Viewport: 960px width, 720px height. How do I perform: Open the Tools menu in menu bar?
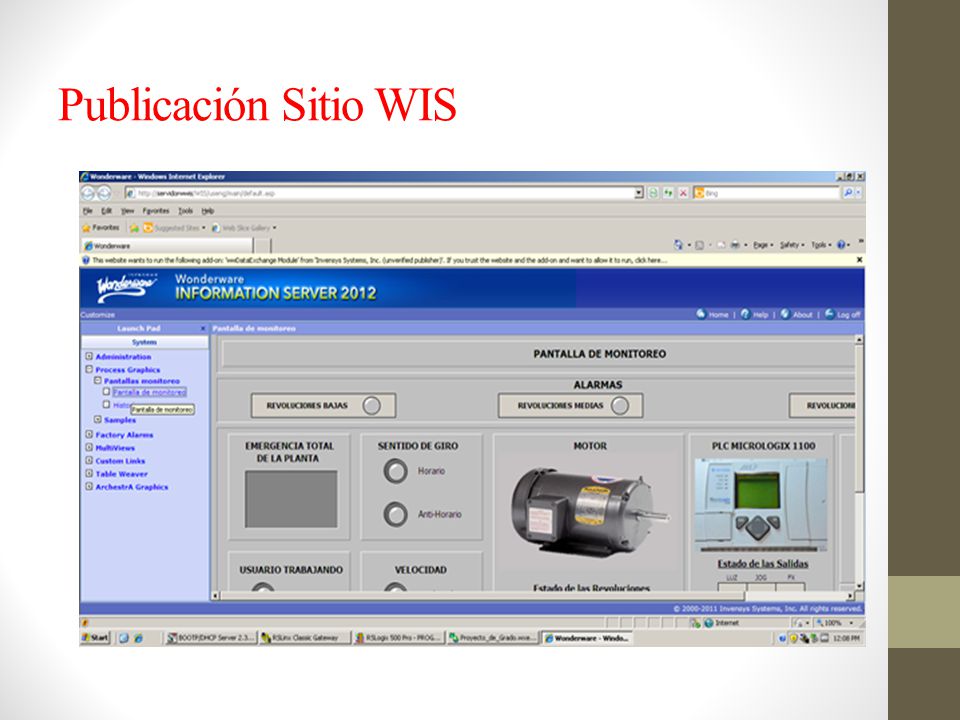186,211
